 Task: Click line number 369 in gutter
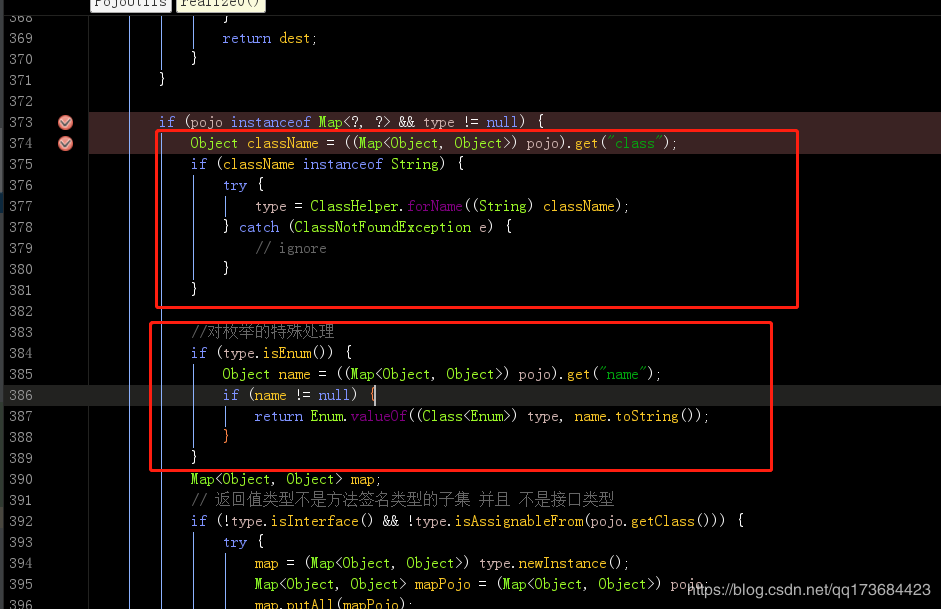pos(21,38)
